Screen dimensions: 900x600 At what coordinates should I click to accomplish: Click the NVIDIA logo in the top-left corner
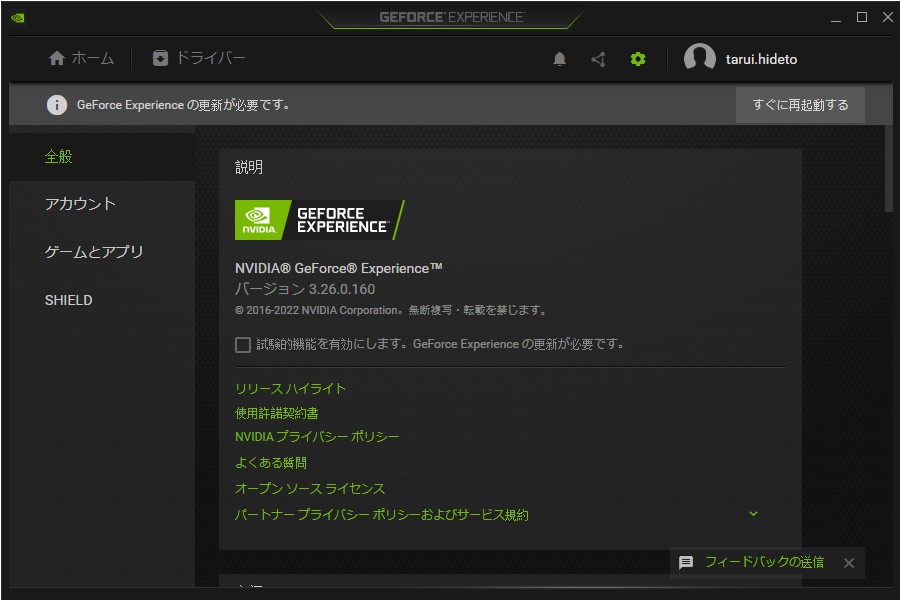coord(16,17)
